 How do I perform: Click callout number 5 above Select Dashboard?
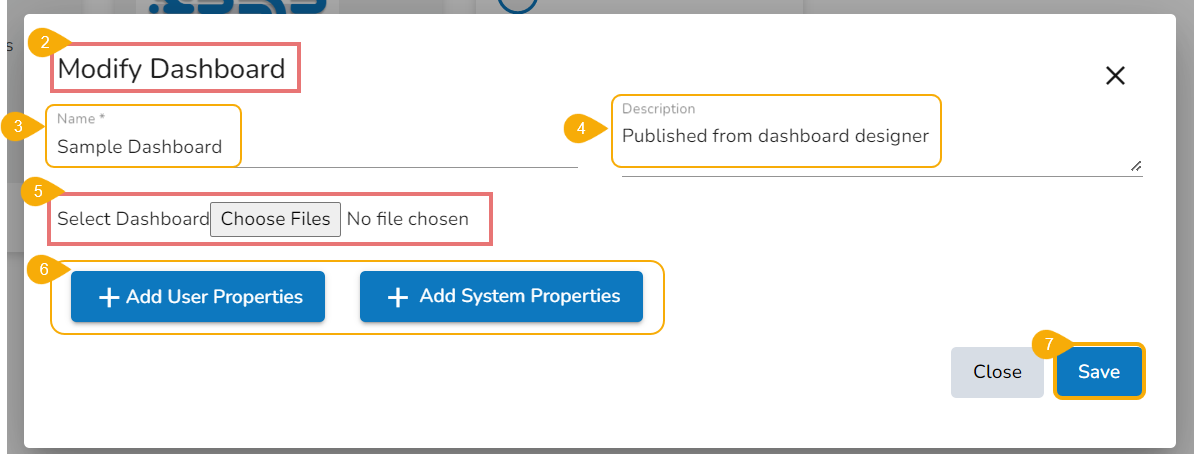tap(38, 191)
